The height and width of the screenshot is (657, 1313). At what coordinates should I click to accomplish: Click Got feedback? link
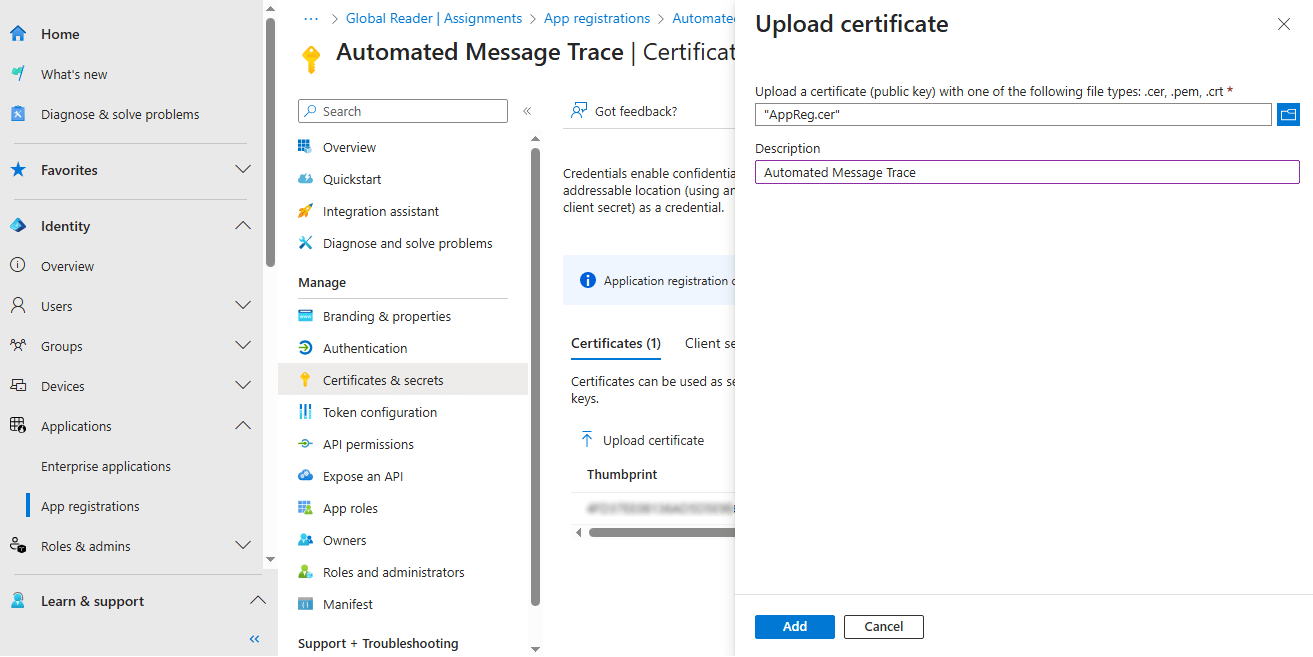pyautogui.click(x=636, y=111)
